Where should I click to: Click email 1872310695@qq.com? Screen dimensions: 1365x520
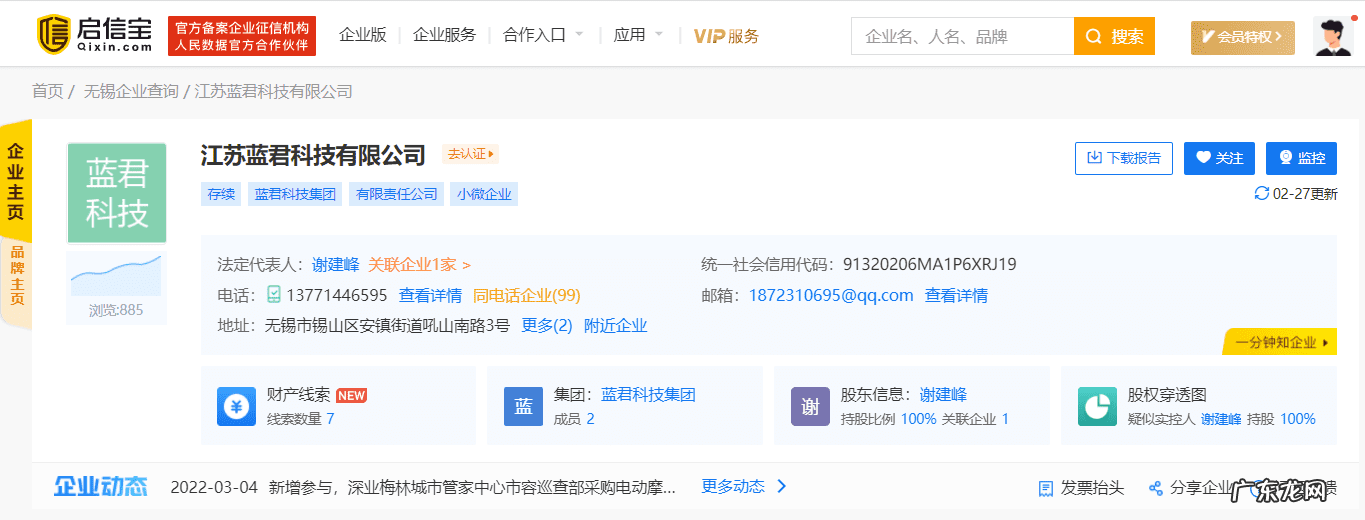coord(831,295)
